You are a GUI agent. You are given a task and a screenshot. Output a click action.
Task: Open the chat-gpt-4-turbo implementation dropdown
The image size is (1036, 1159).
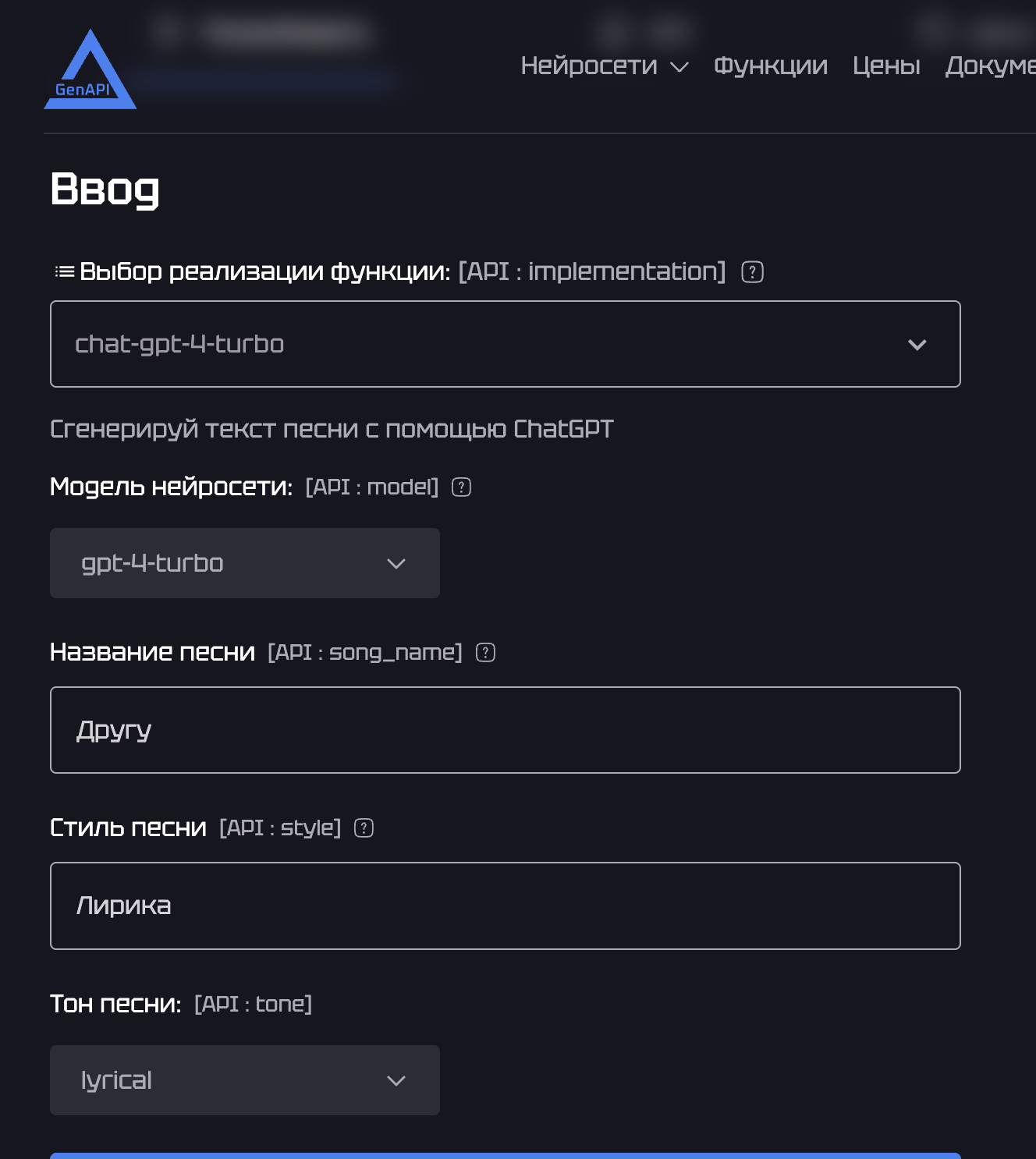(x=506, y=344)
